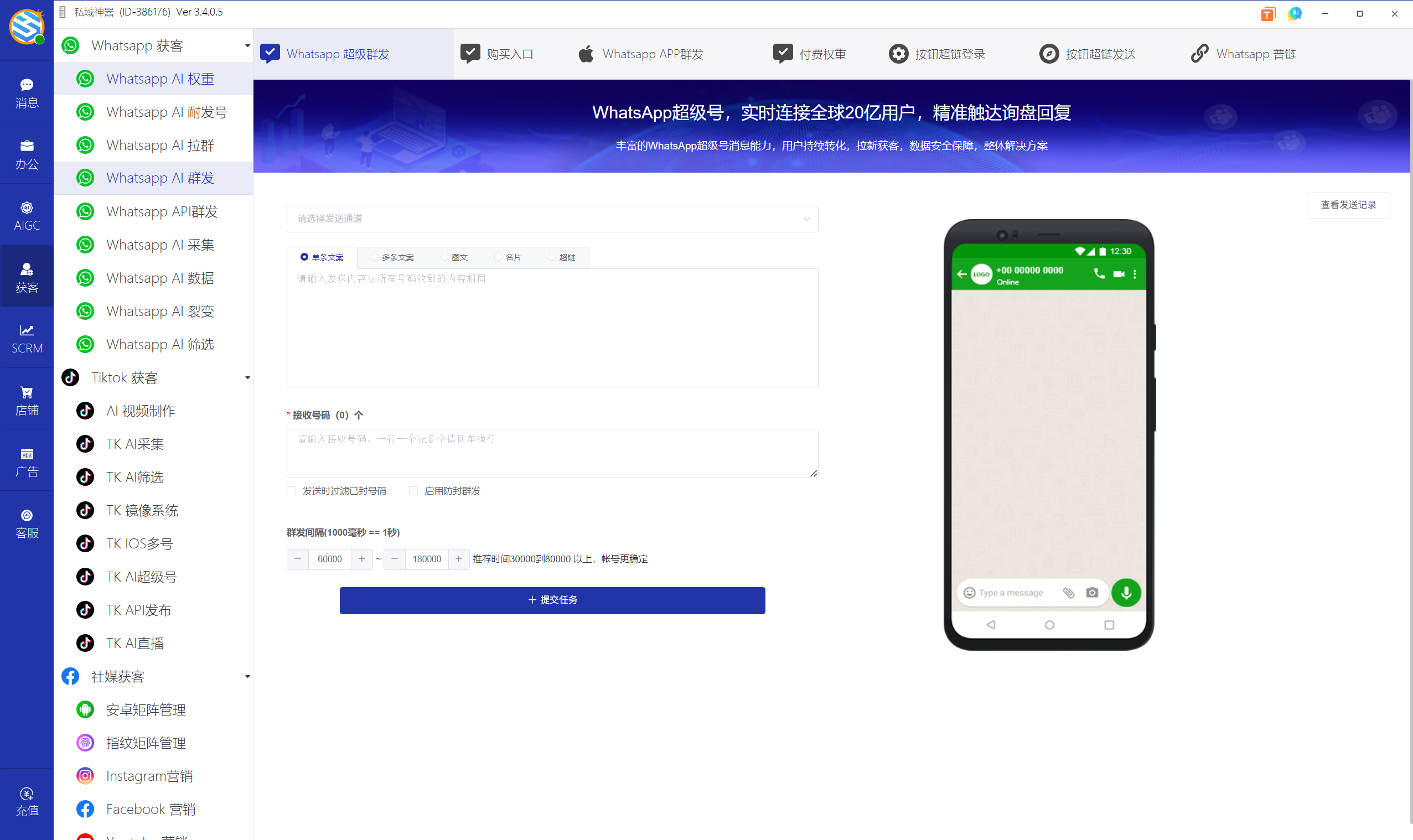Enable 启用防封群发 checkbox
This screenshot has width=1413, height=840.
click(x=414, y=491)
